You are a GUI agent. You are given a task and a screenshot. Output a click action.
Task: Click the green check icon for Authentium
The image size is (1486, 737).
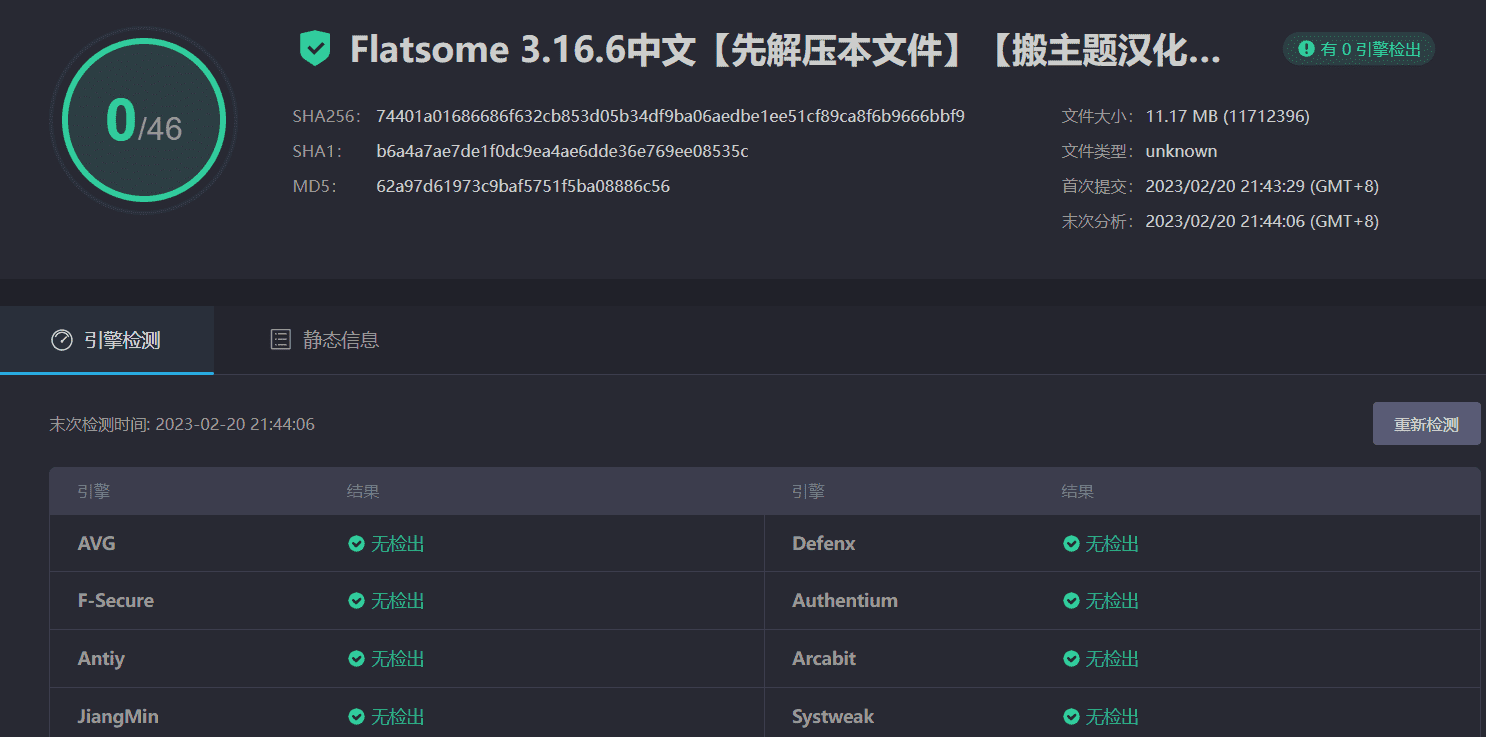[x=1071, y=601]
